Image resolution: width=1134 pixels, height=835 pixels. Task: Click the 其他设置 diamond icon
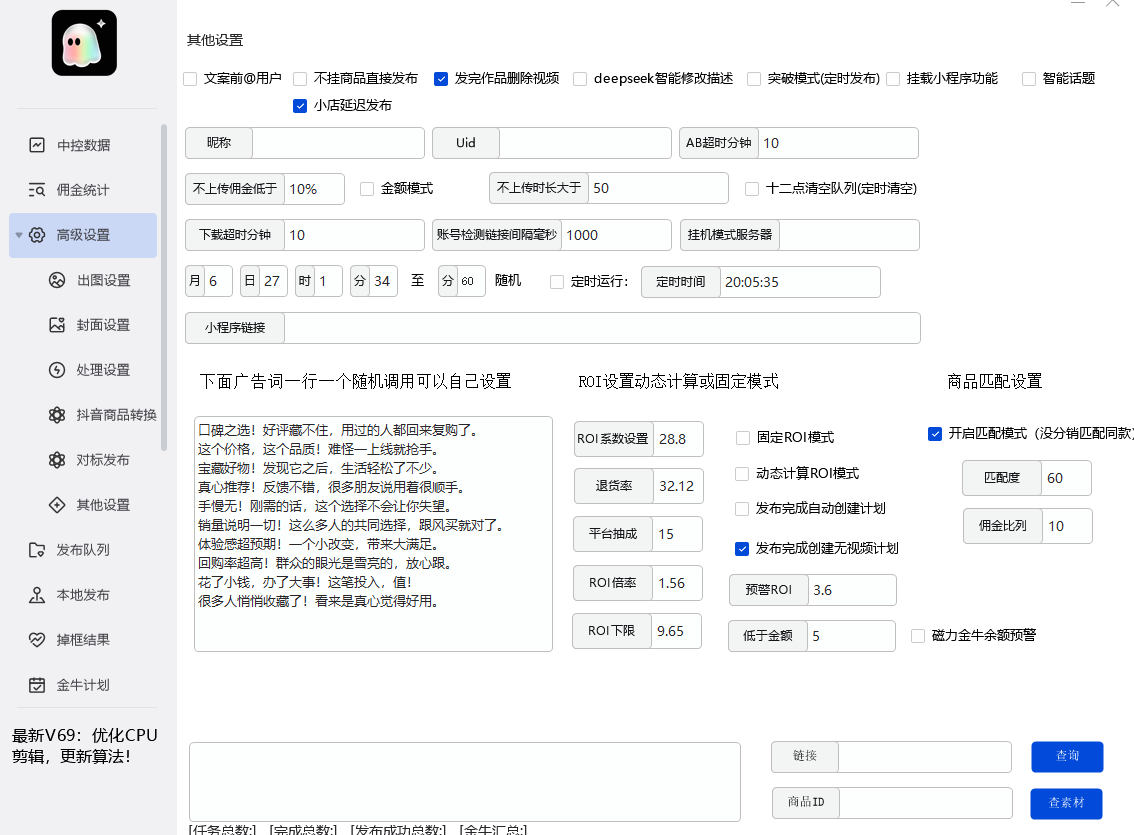(57, 505)
